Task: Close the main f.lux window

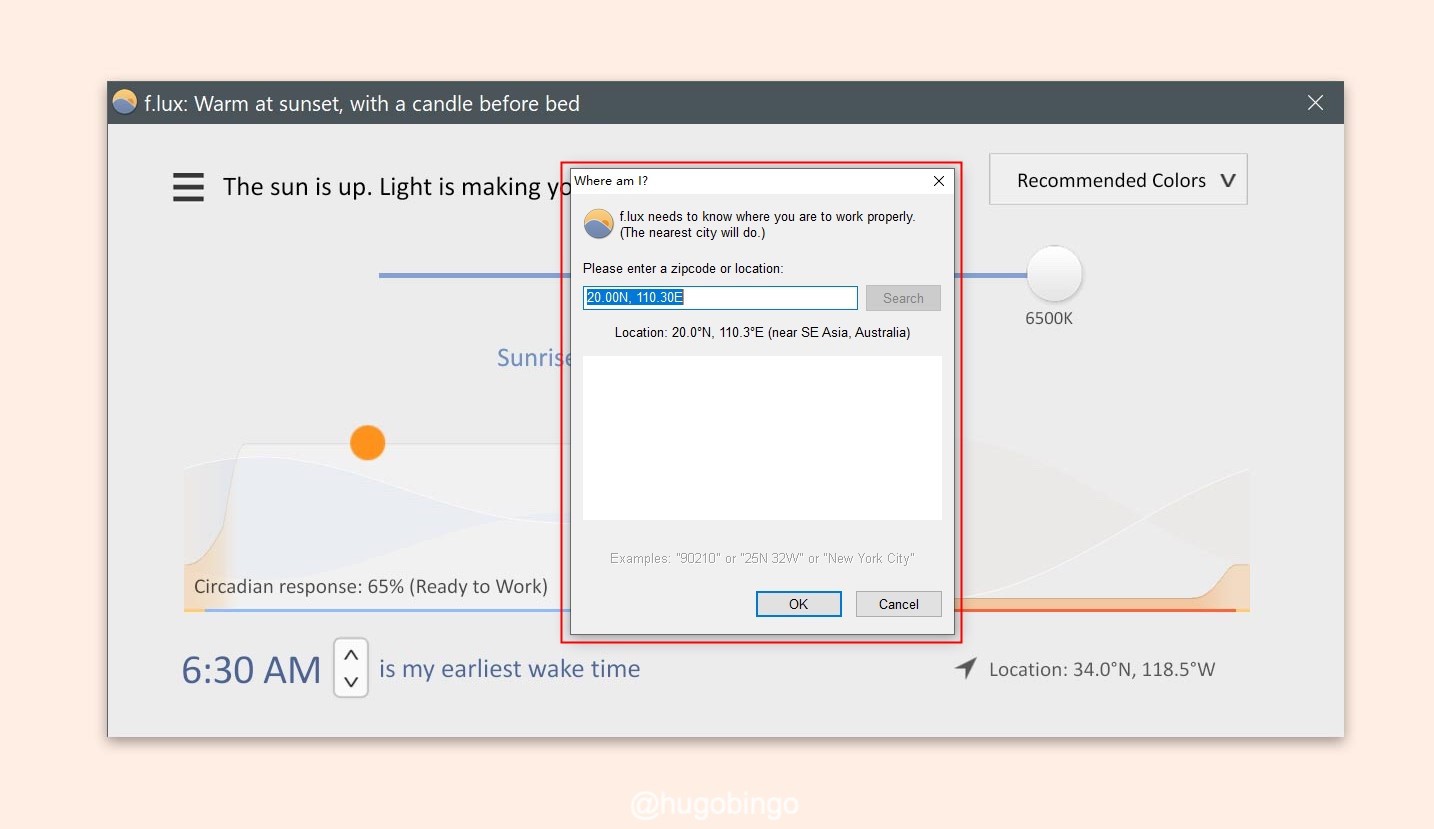Action: tap(1315, 103)
